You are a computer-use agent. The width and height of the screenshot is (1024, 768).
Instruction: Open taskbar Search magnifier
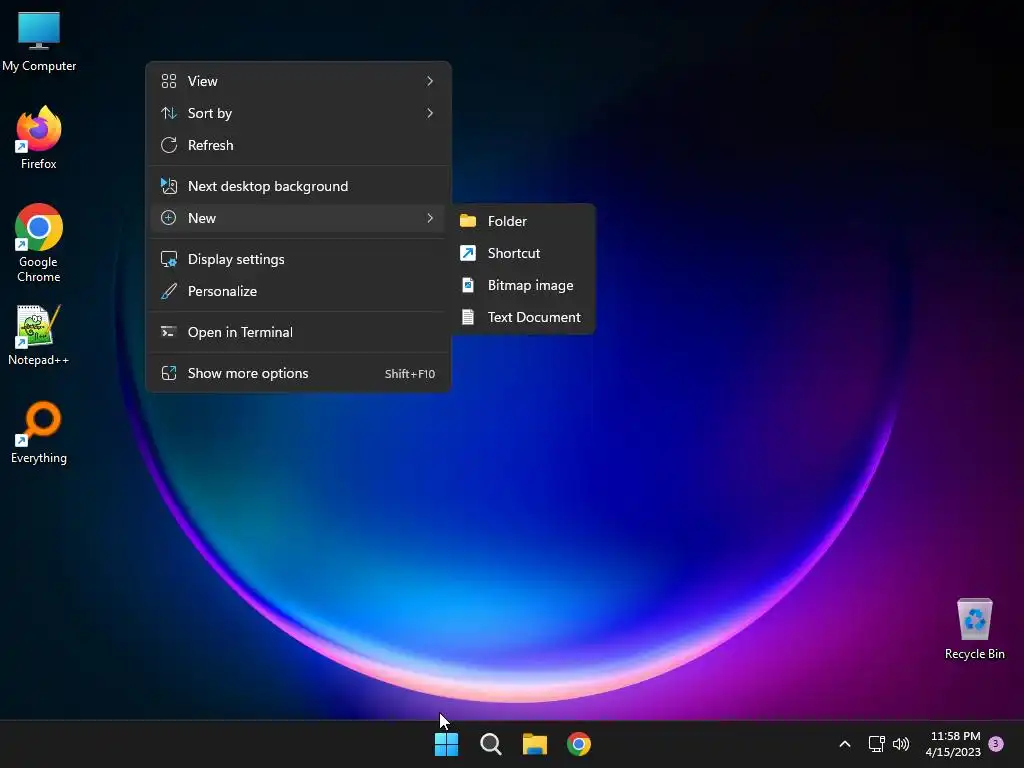490,744
